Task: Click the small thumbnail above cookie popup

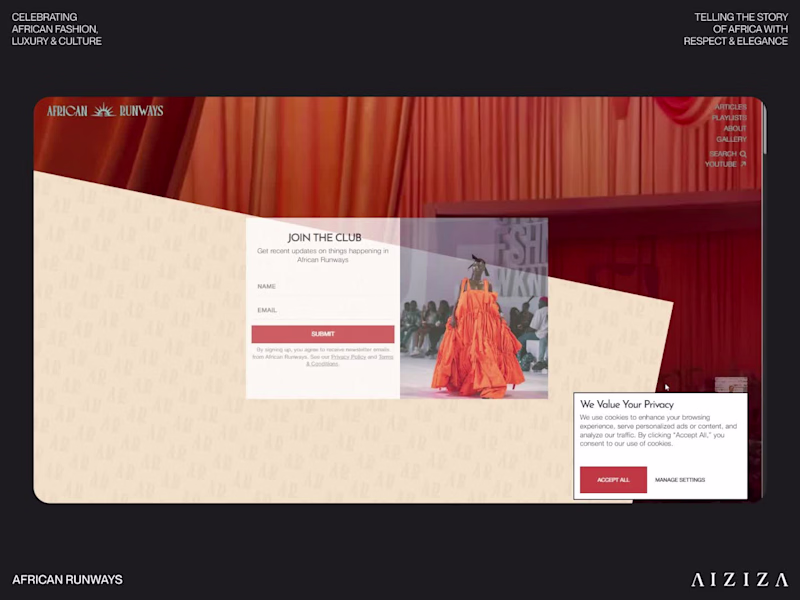Action: click(731, 385)
